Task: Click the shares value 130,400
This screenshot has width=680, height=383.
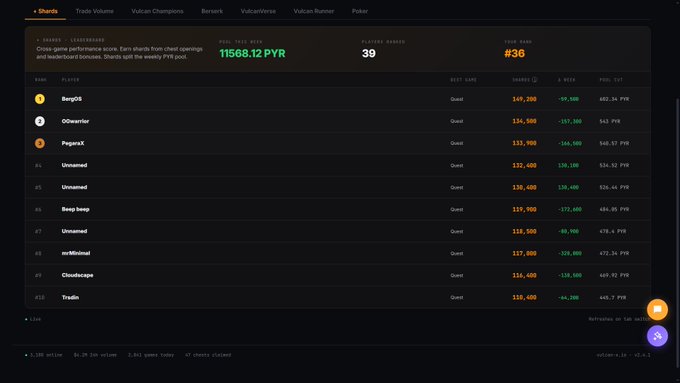Action: tap(524, 187)
